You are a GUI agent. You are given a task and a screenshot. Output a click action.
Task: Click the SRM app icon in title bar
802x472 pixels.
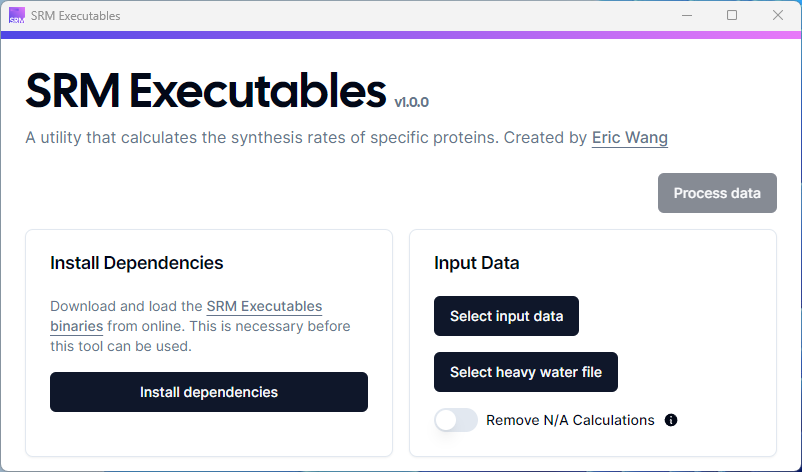[x=16, y=16]
